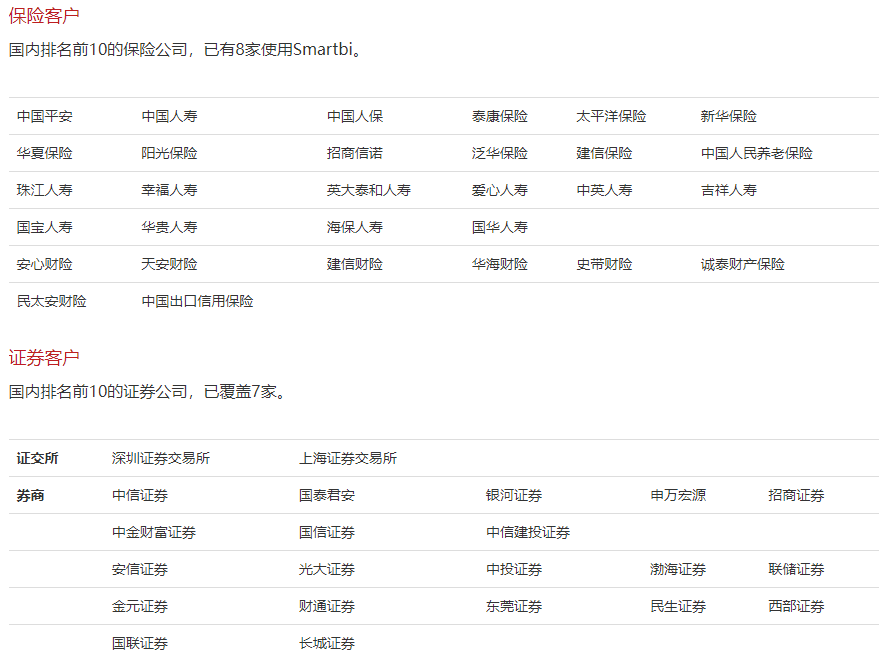879x658 pixels.
Task: Click the 券商 row label
Action: click(x=31, y=495)
